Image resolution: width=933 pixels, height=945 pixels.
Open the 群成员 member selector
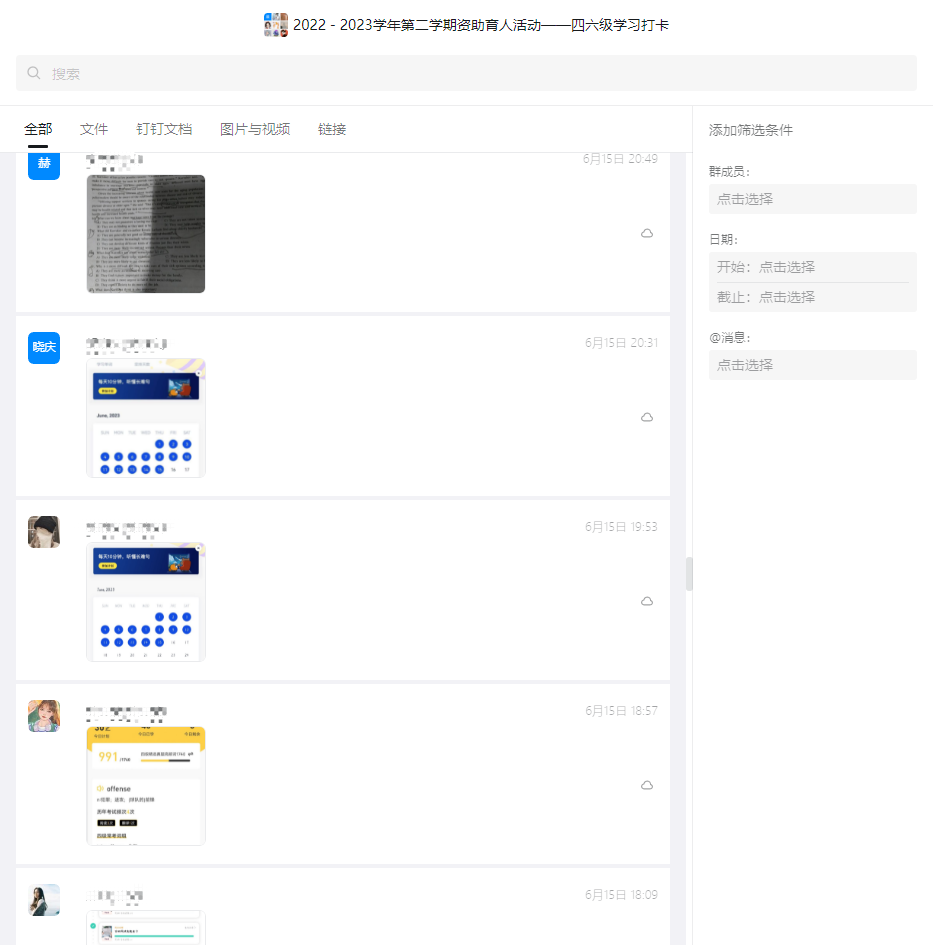pos(812,199)
